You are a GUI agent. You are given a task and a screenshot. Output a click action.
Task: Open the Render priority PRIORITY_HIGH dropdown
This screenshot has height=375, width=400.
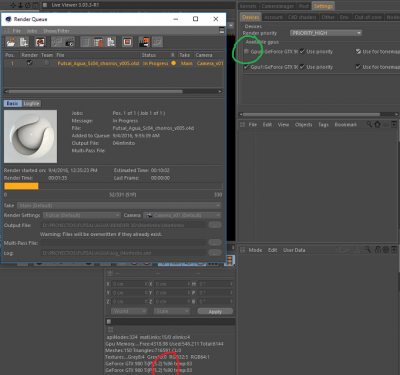(326, 33)
